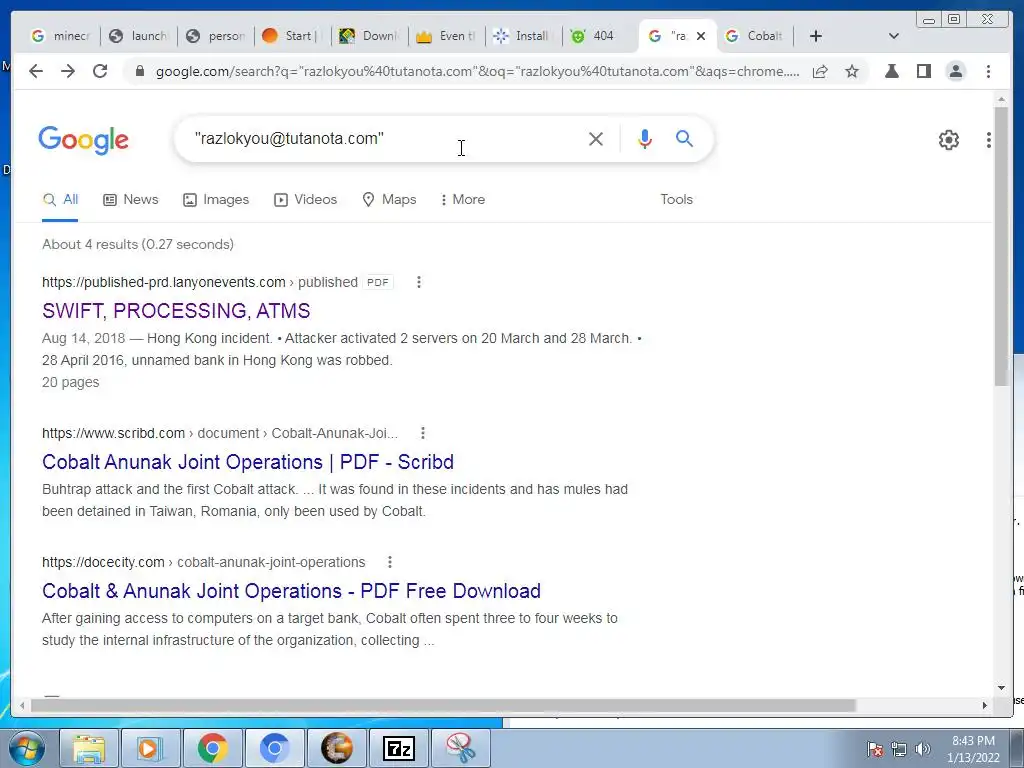The height and width of the screenshot is (768, 1024).
Task: Open the side panel icon
Action: [923, 71]
